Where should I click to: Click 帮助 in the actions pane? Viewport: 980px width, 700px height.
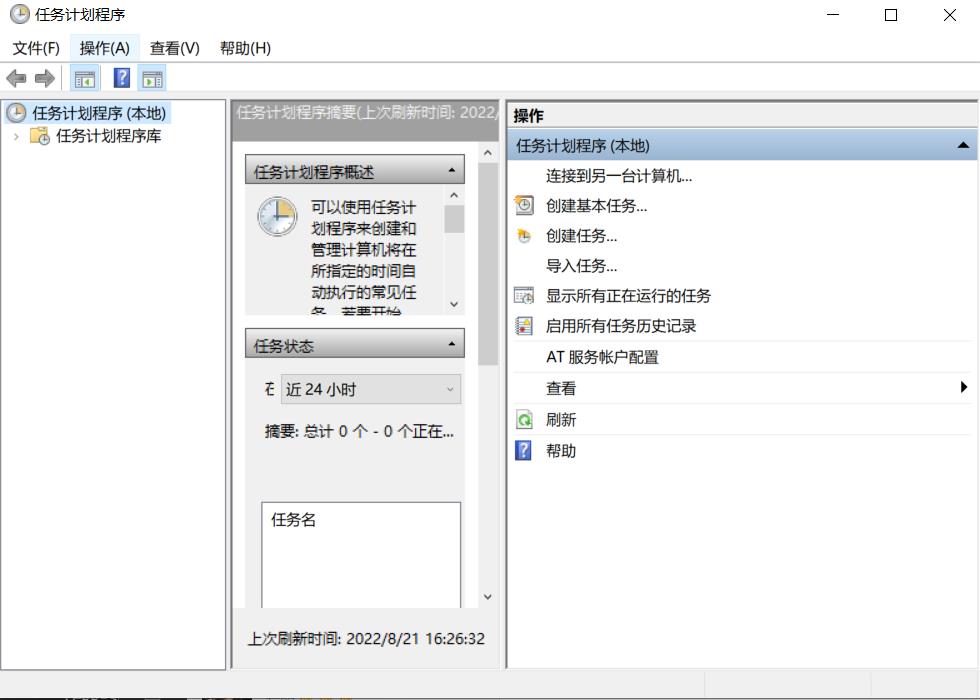pyautogui.click(x=561, y=451)
